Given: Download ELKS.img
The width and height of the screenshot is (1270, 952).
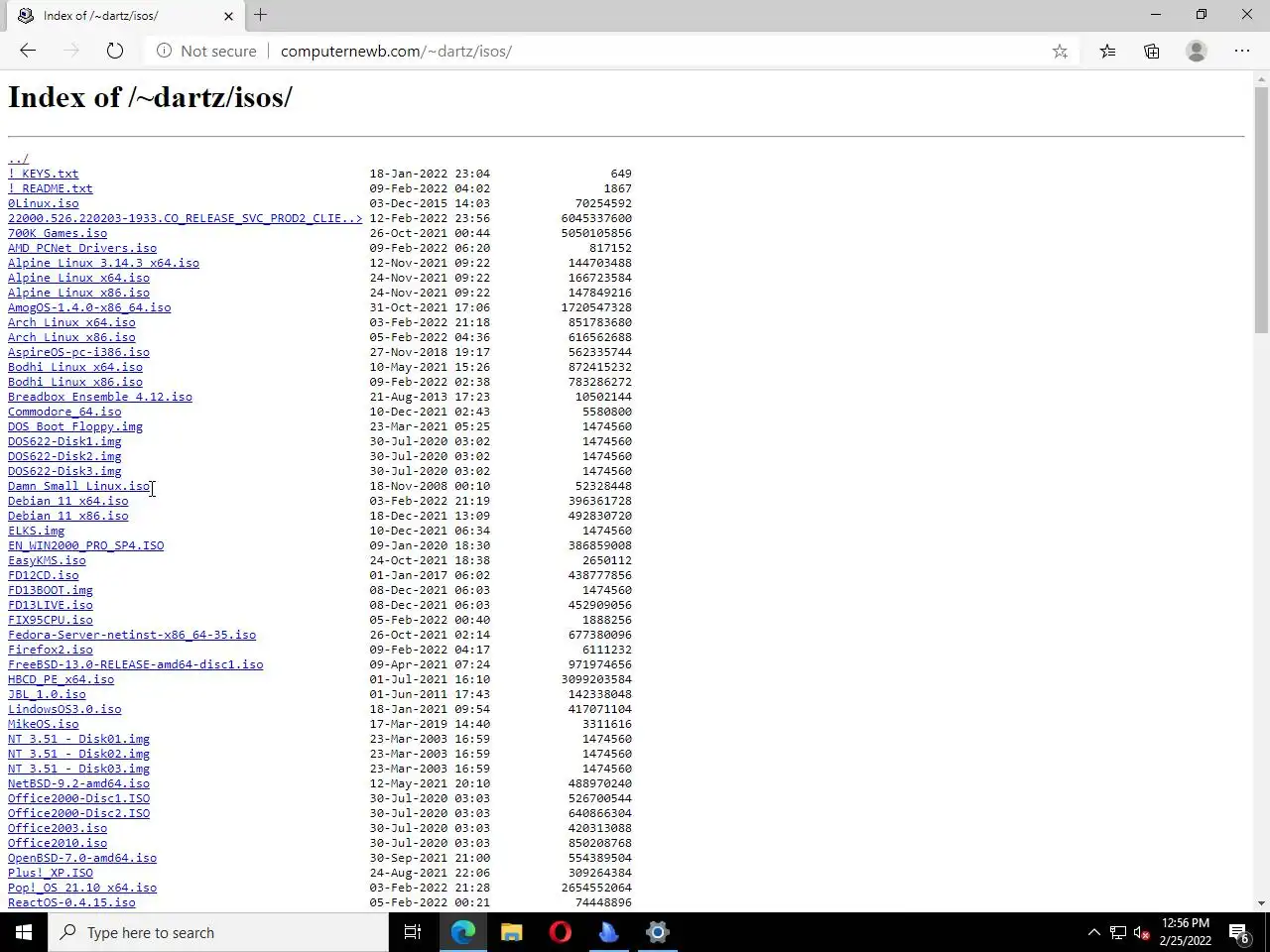Looking at the screenshot, I should click(x=36, y=531).
